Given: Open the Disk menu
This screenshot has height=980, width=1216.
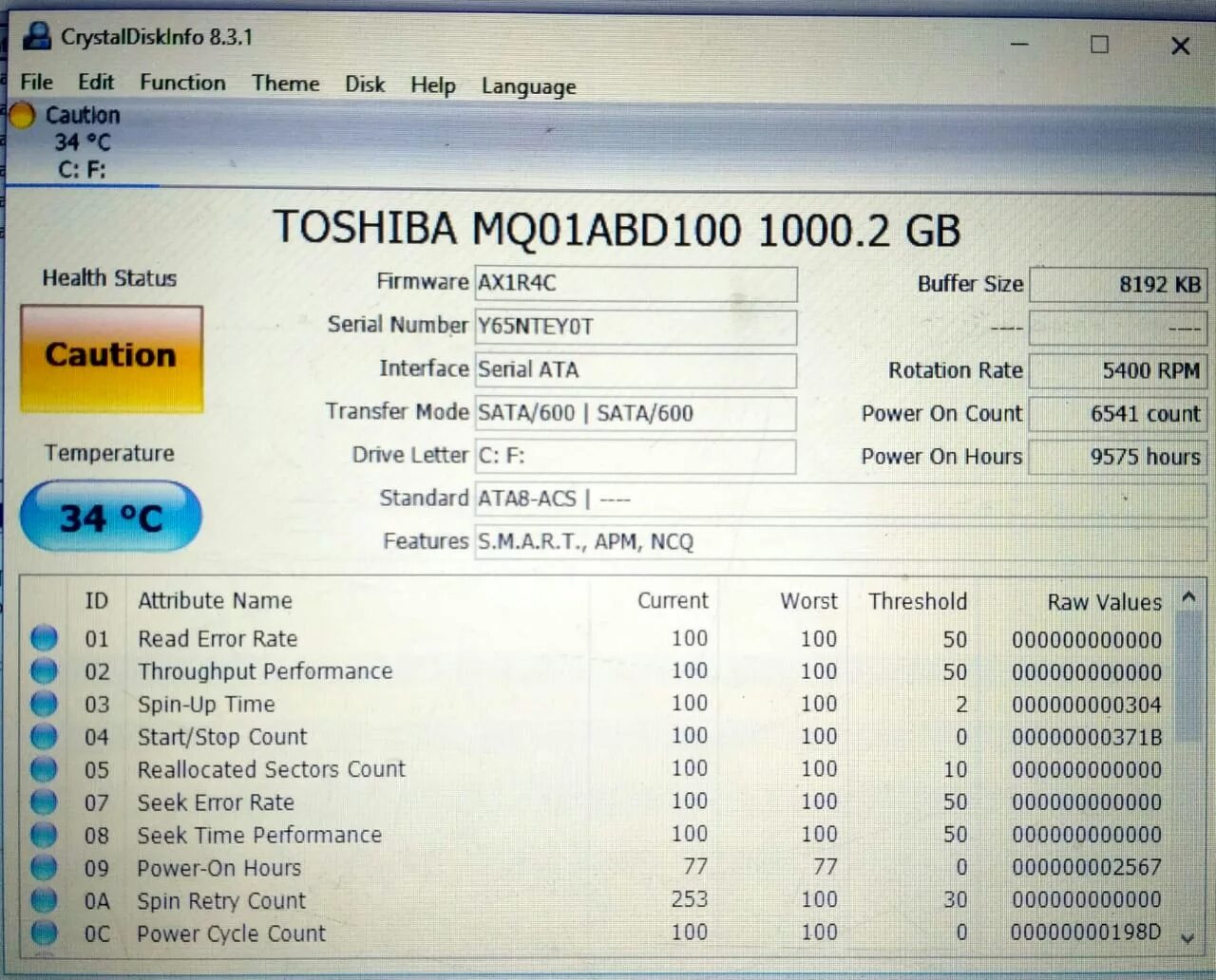Looking at the screenshot, I should click(x=365, y=85).
